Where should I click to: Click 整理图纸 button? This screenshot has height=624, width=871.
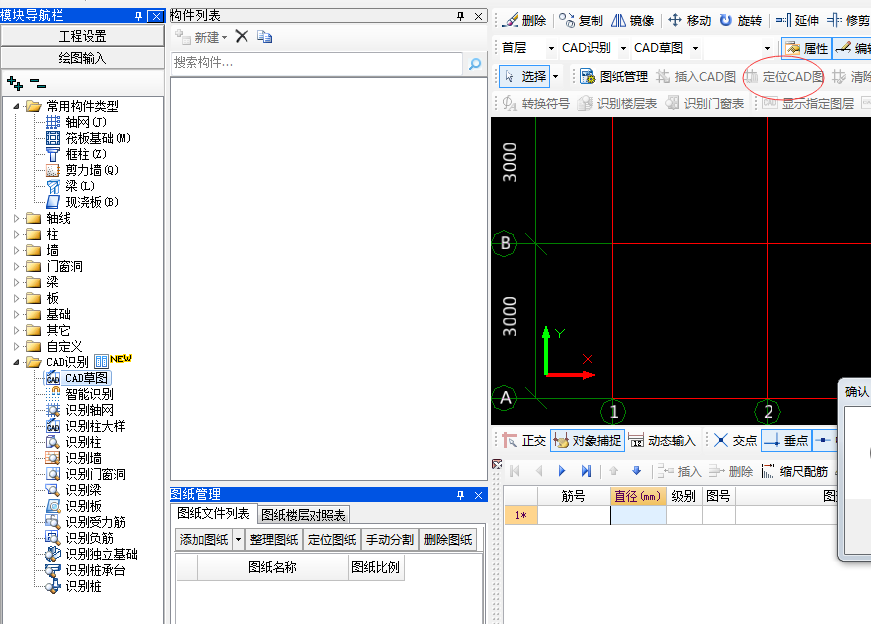pyautogui.click(x=274, y=540)
